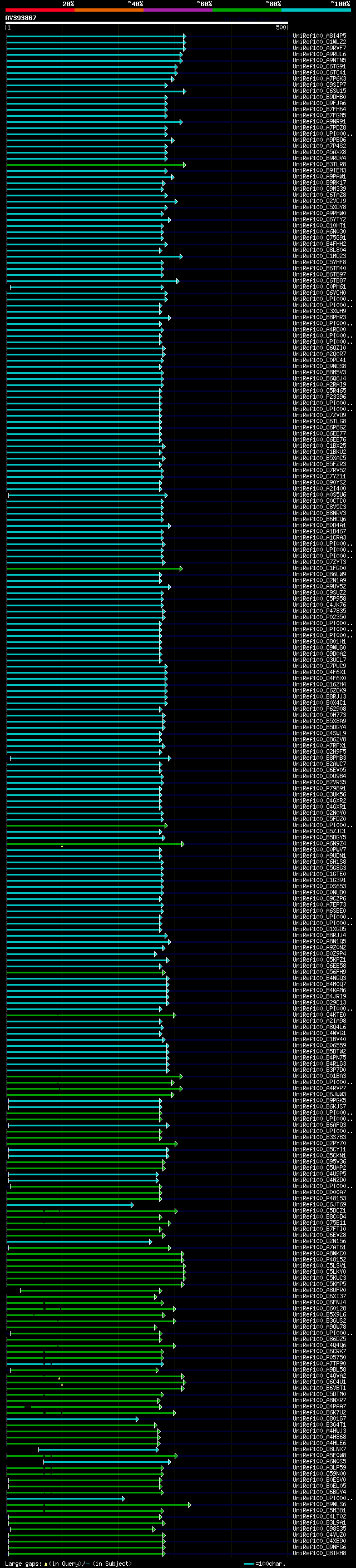Screen dimensions: 356x1568
Task: Select the UniRef100_A6NQS5 label
Action: click(319, 1461)
